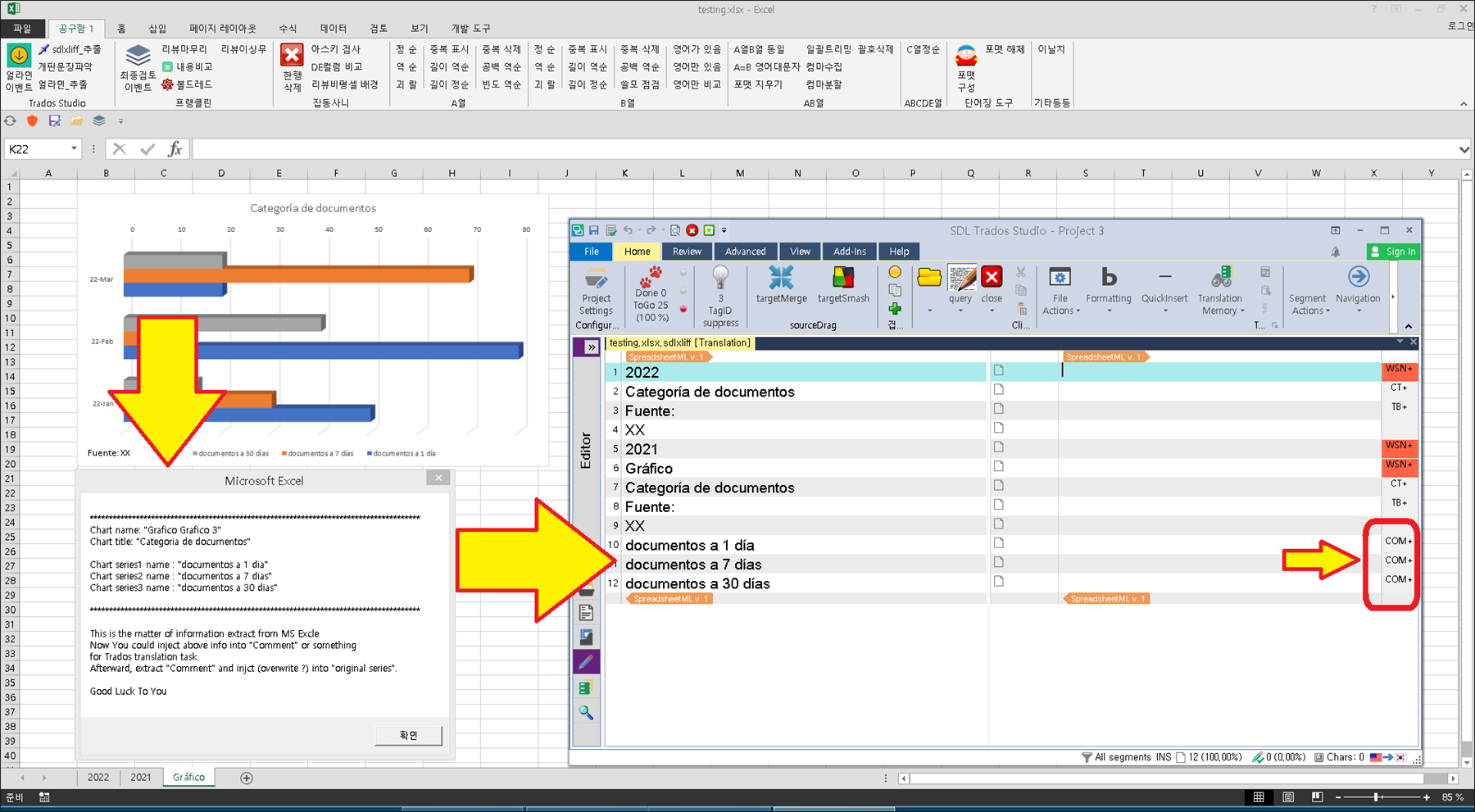Click the segment status icon for row 2022
The image size is (1475, 812).
click(999, 370)
